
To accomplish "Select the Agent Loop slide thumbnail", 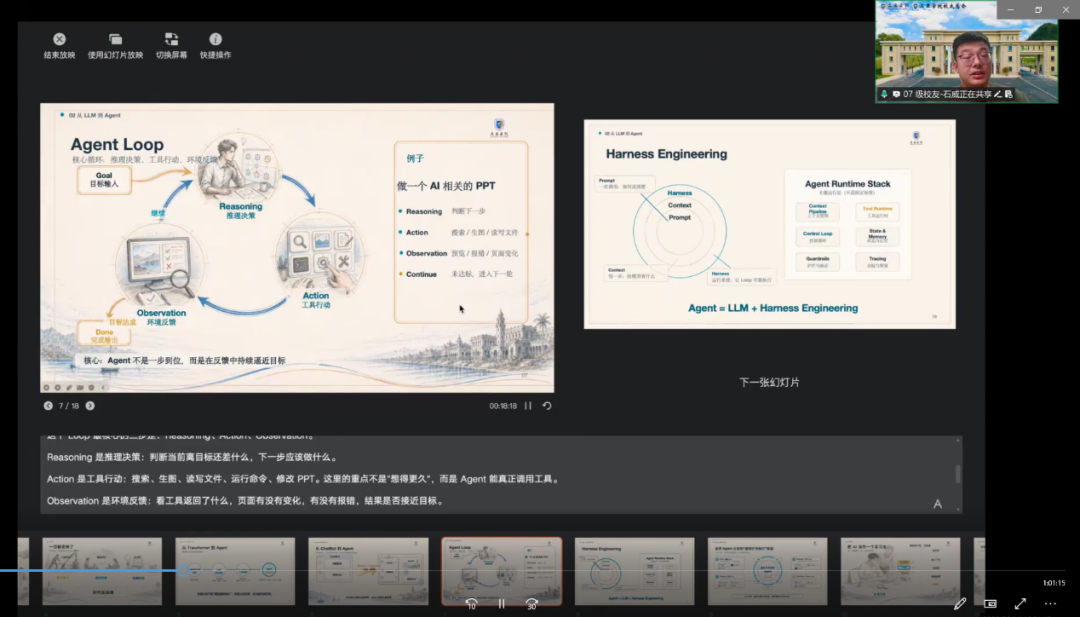I will (x=501, y=572).
